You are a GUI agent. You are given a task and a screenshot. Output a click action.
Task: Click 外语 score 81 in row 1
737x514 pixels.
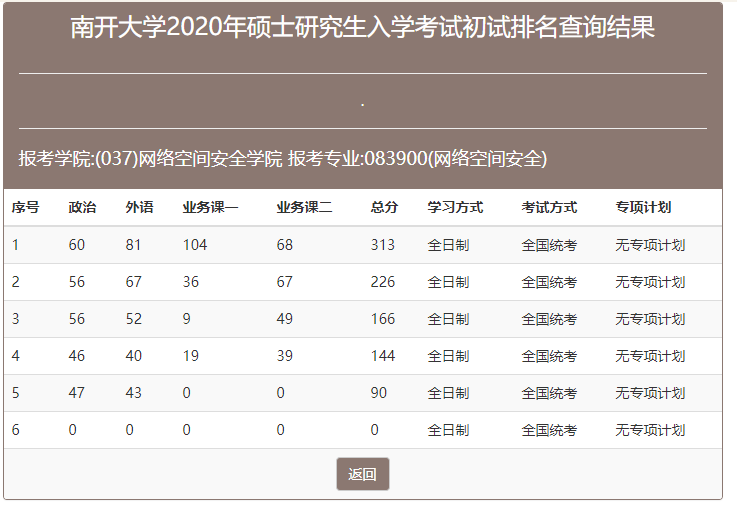pyautogui.click(x=133, y=245)
